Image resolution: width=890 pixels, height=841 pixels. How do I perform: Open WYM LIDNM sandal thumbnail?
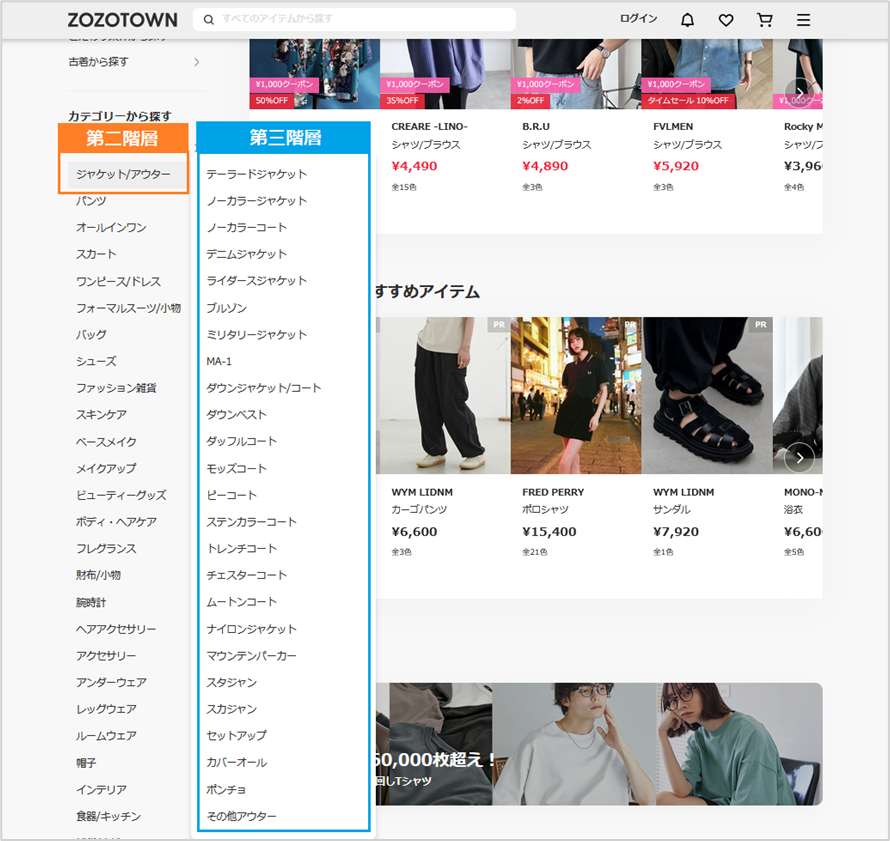707,396
